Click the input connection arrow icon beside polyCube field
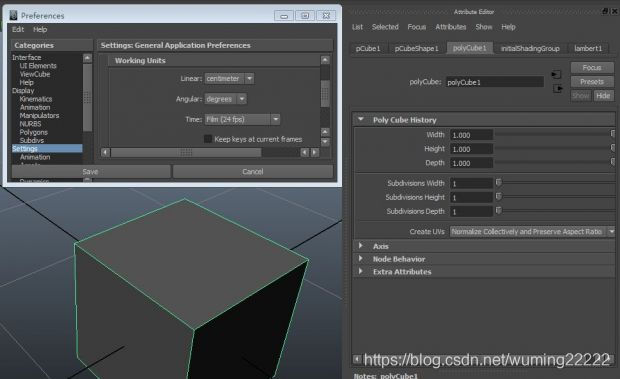The image size is (620, 379). tap(556, 74)
